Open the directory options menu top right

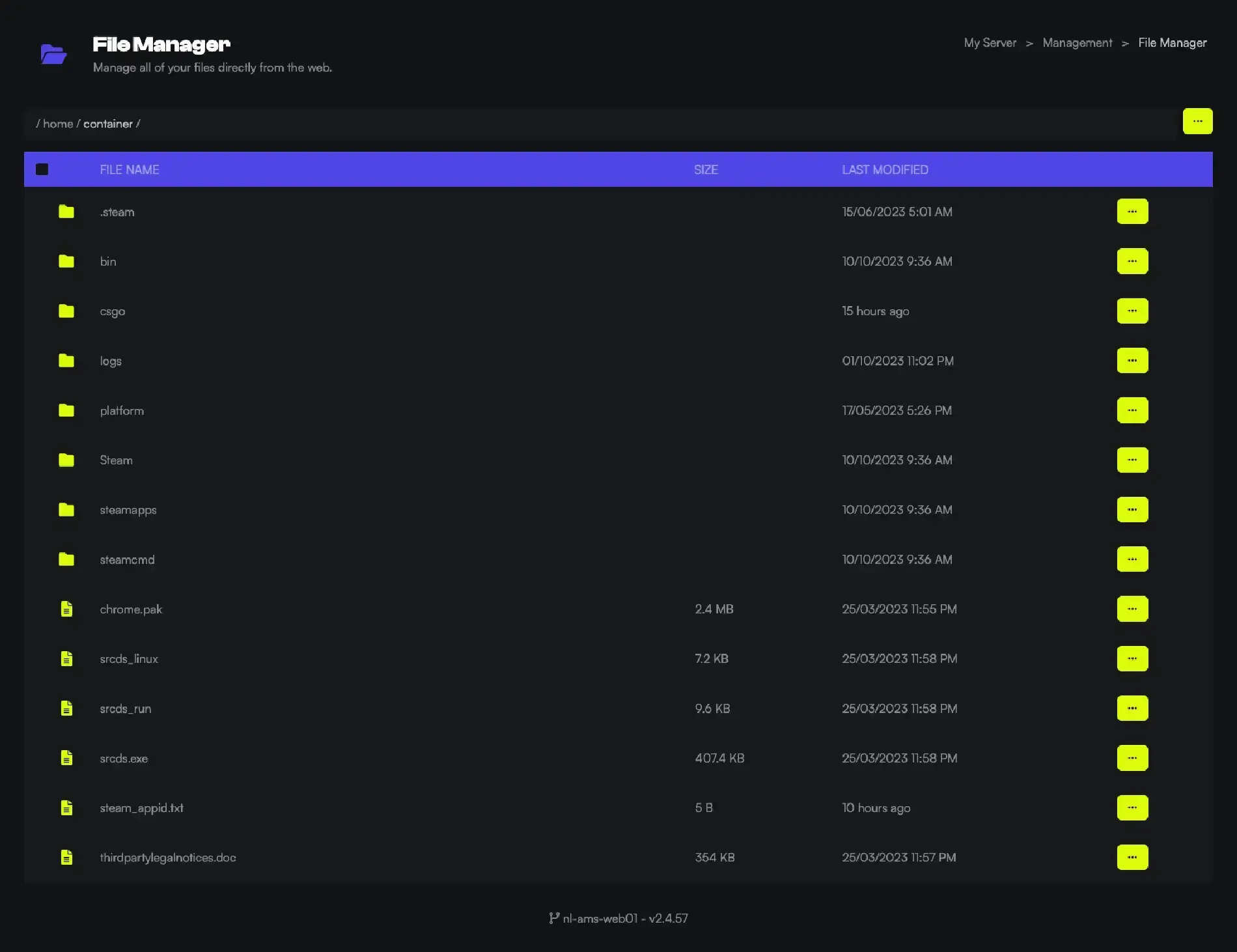click(1197, 121)
